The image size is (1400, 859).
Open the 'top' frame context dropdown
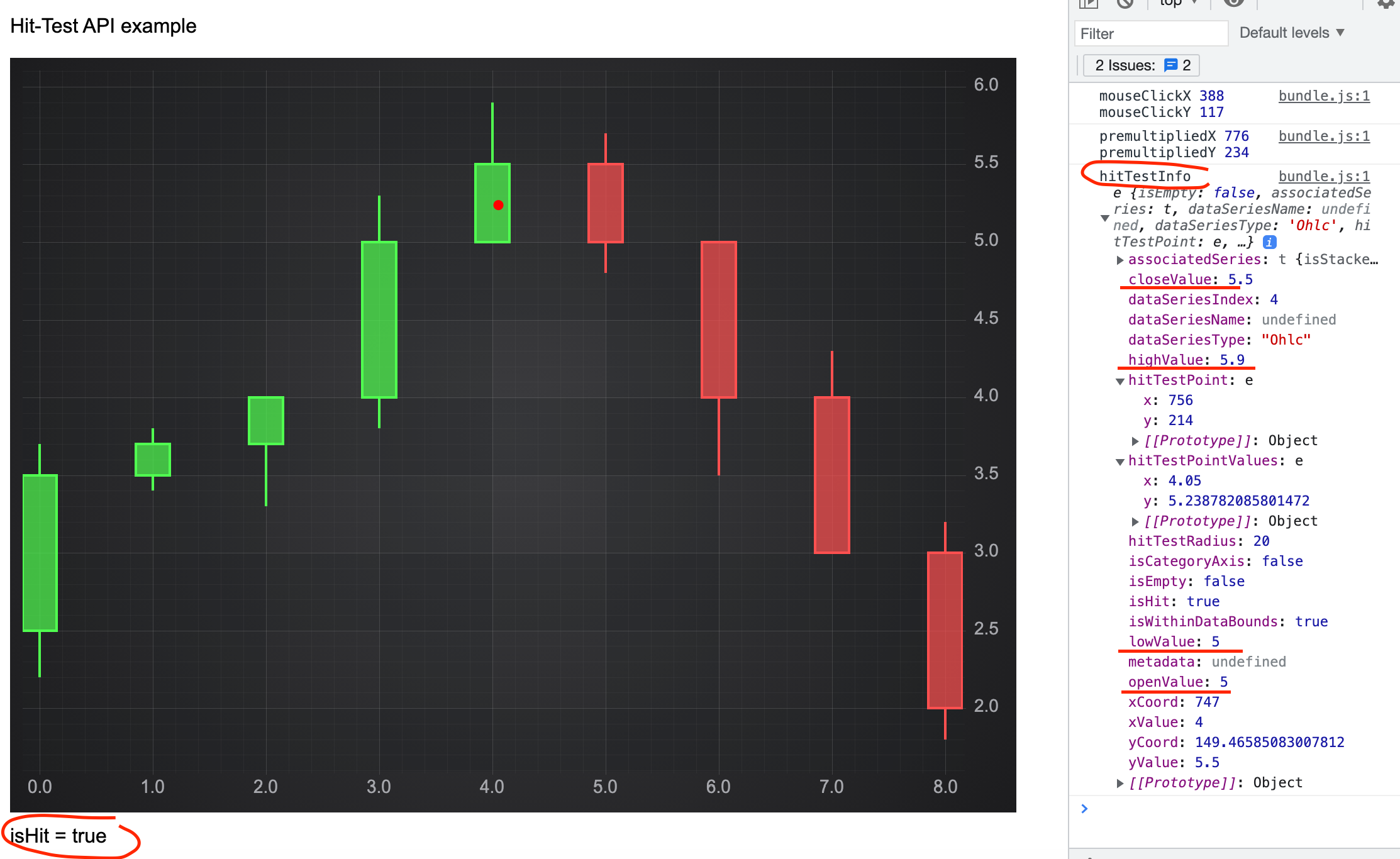tap(1177, 3)
